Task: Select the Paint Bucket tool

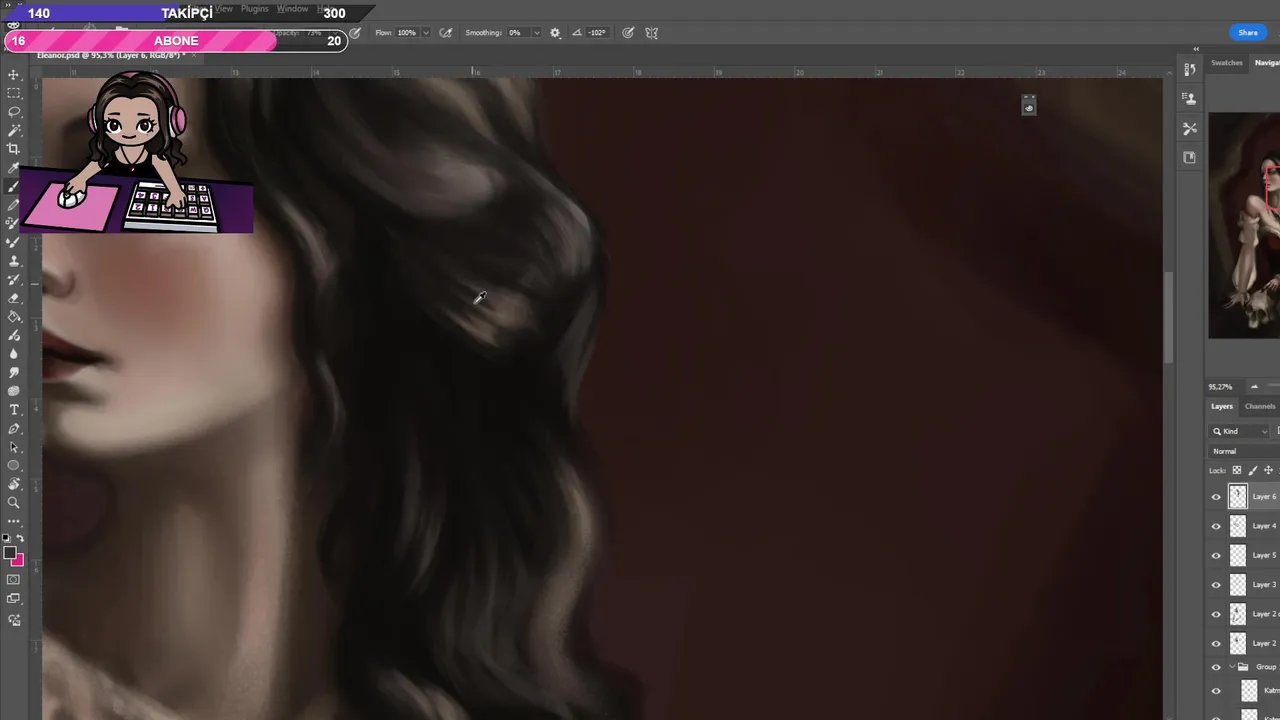Action: pos(14,317)
